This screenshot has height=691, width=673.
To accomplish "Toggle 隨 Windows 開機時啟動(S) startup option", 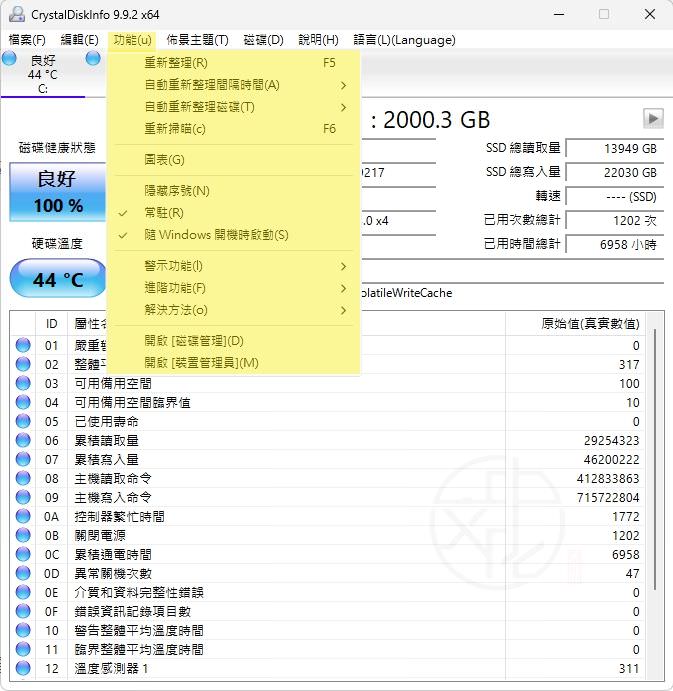I will click(234, 235).
